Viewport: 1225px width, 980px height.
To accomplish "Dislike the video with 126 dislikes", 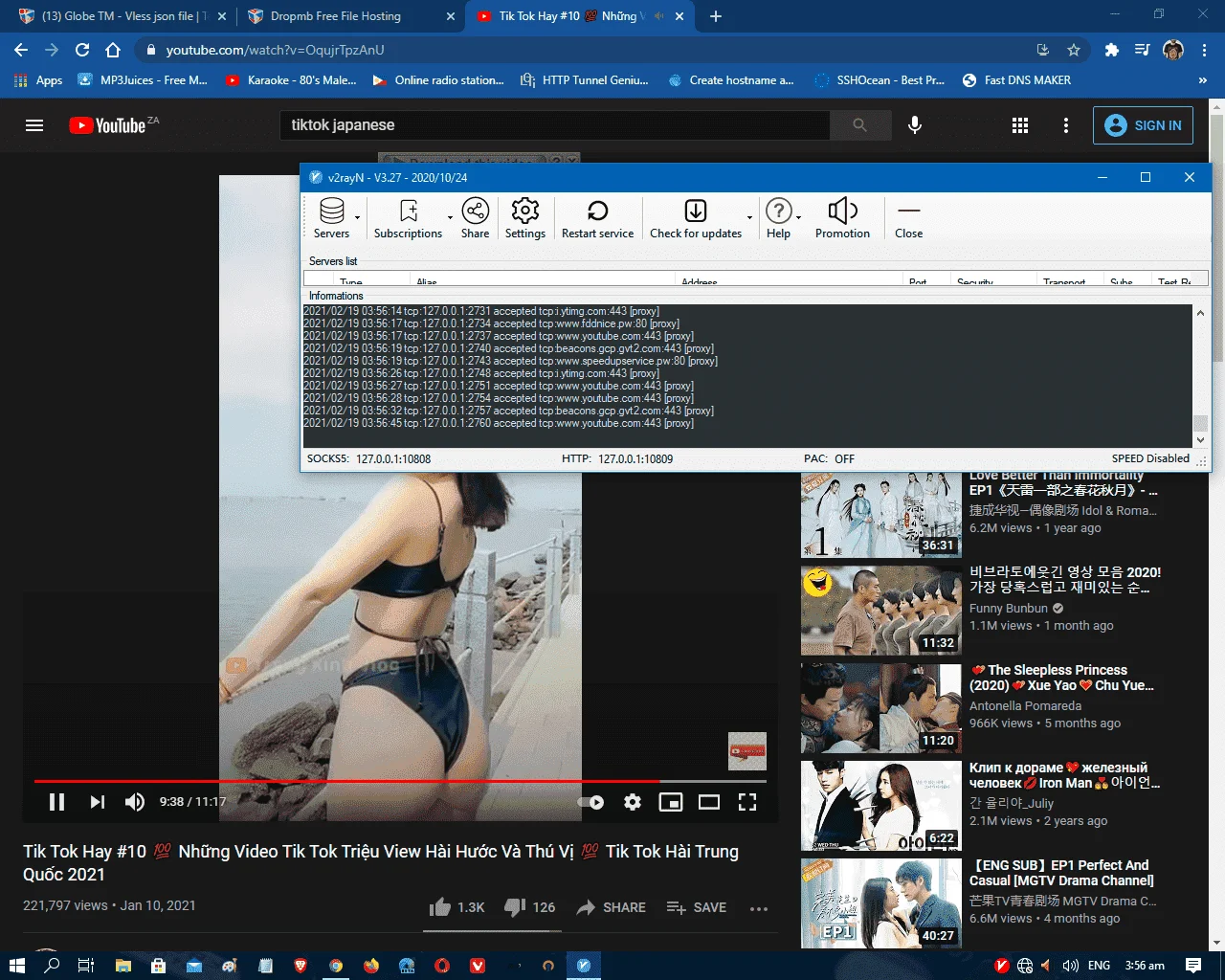I will (529, 907).
